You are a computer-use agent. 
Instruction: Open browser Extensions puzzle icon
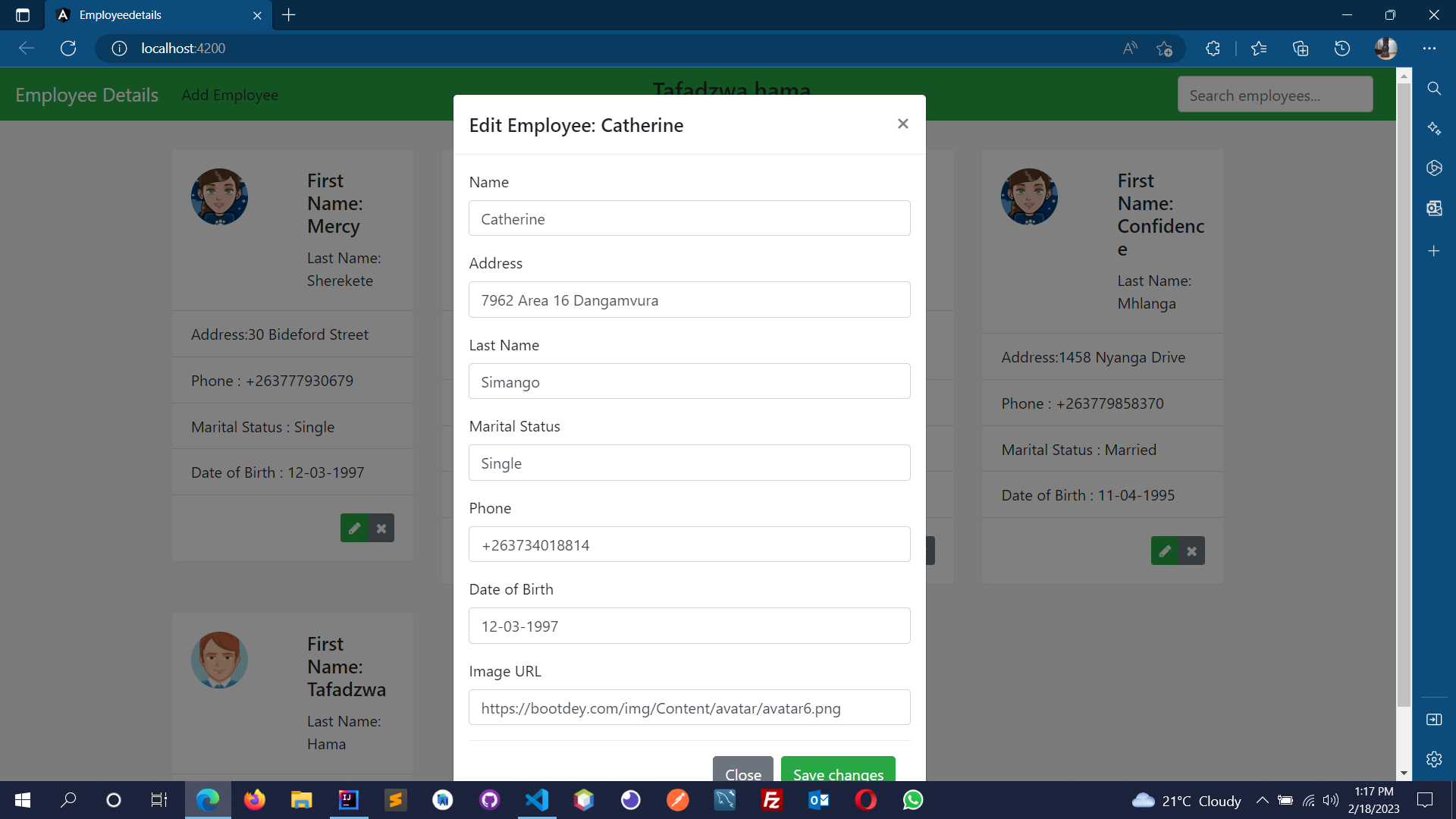(x=1213, y=49)
